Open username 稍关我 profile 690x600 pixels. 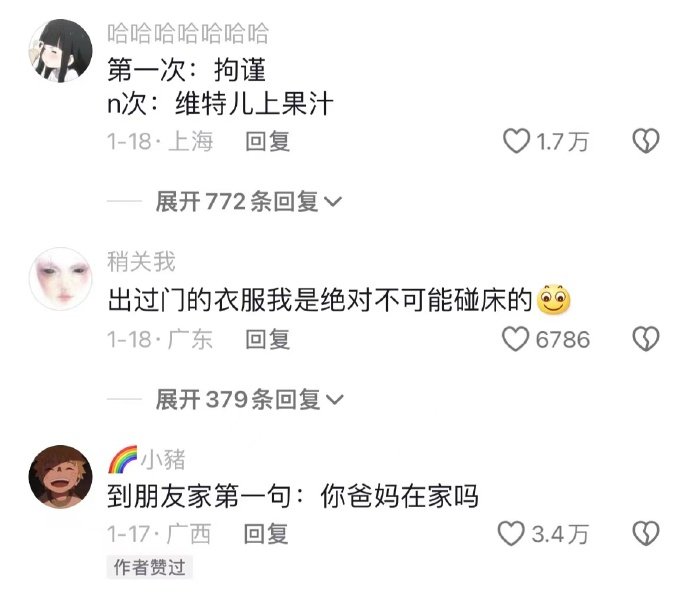(141, 262)
